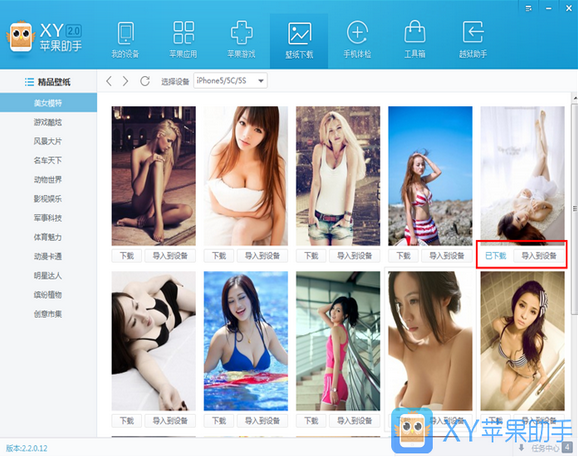
Task: Open 我的设备 device icon
Action: click(125, 40)
